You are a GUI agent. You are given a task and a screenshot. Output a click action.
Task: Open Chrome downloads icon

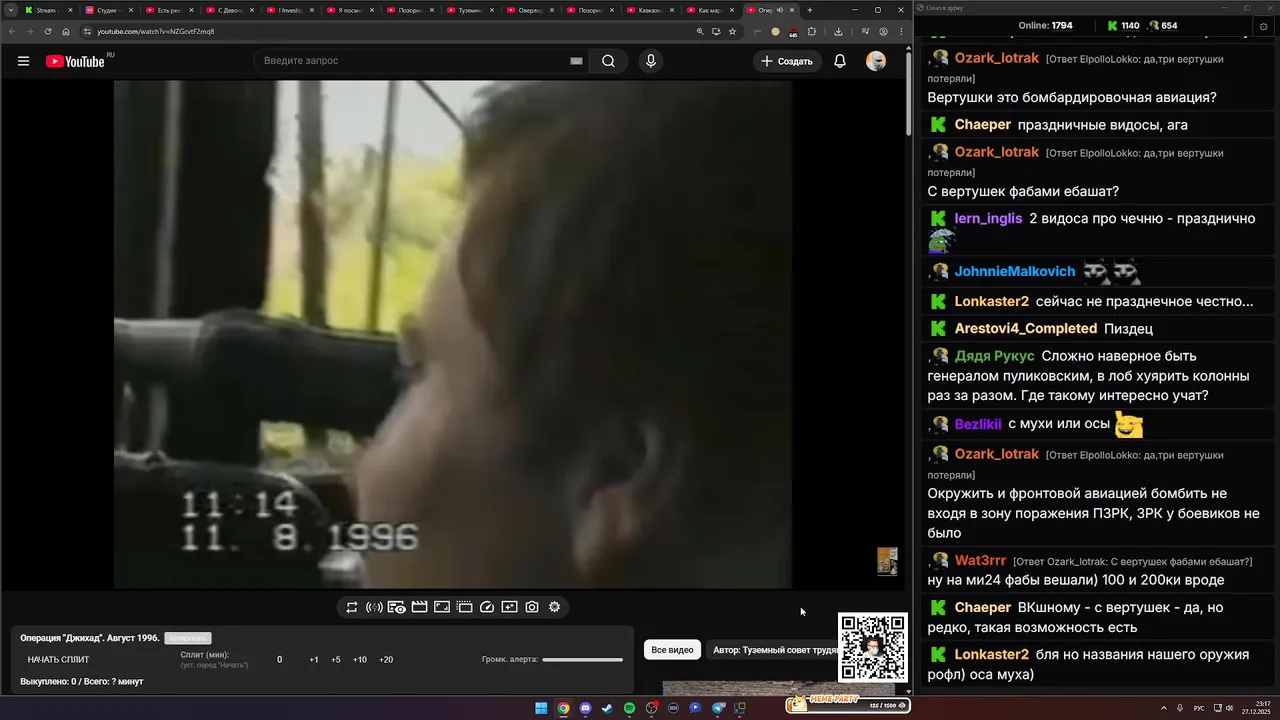point(838,31)
